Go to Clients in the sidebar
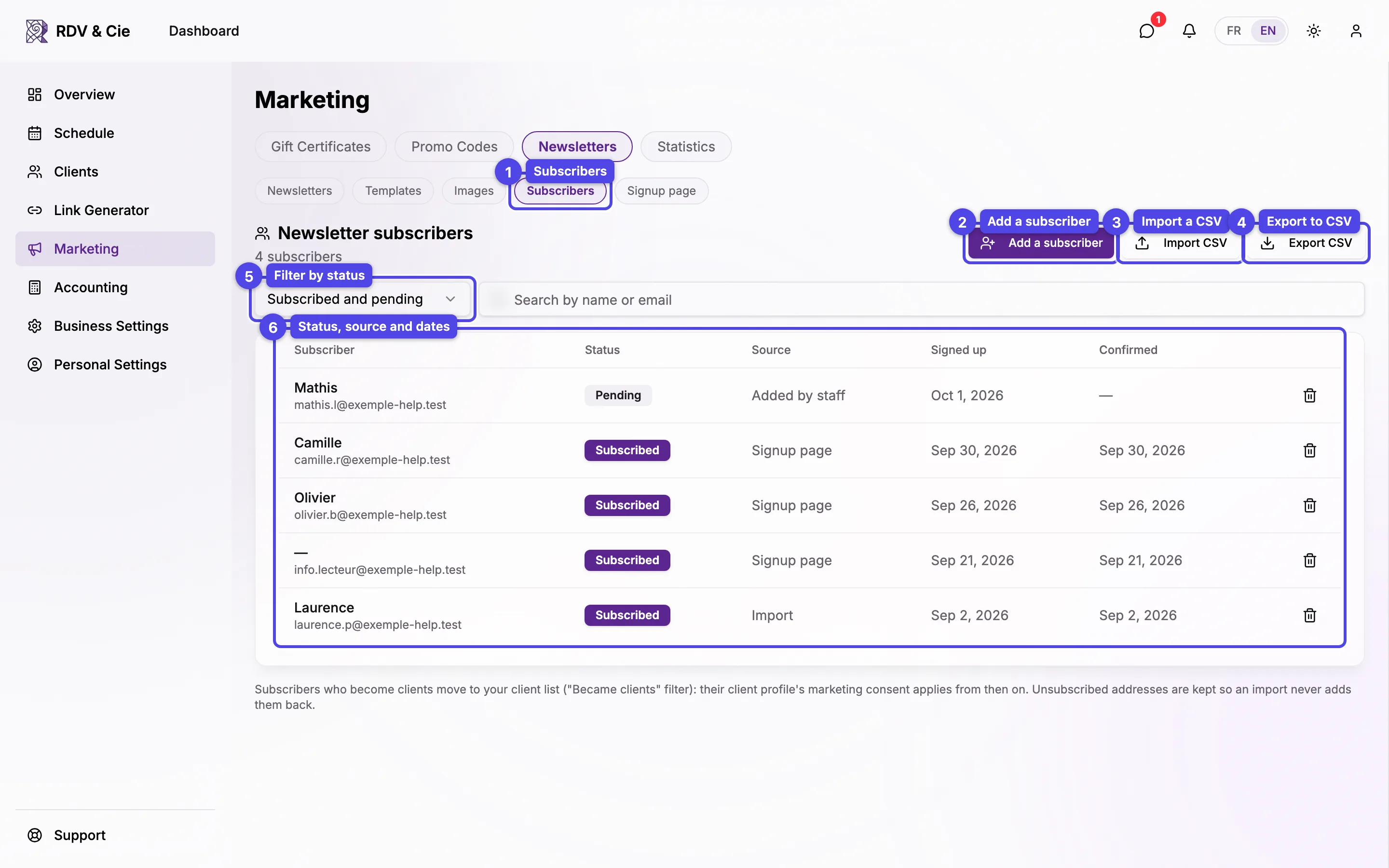The image size is (1389, 868). [x=115, y=172]
